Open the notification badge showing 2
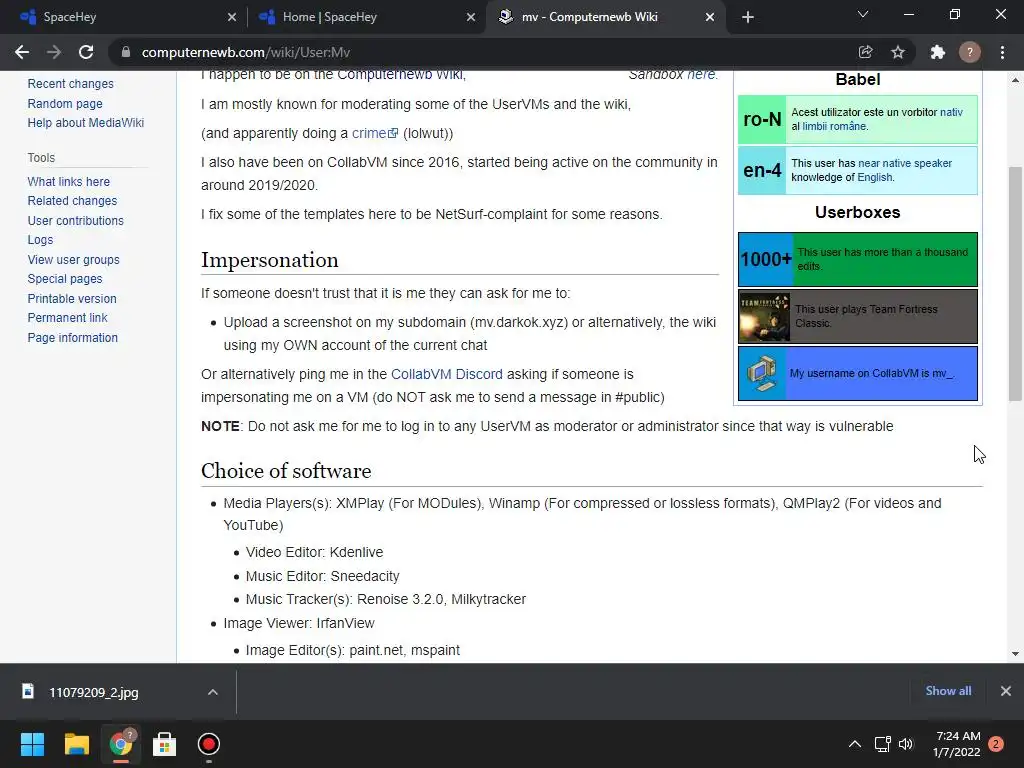1024x768 pixels. click(996, 744)
